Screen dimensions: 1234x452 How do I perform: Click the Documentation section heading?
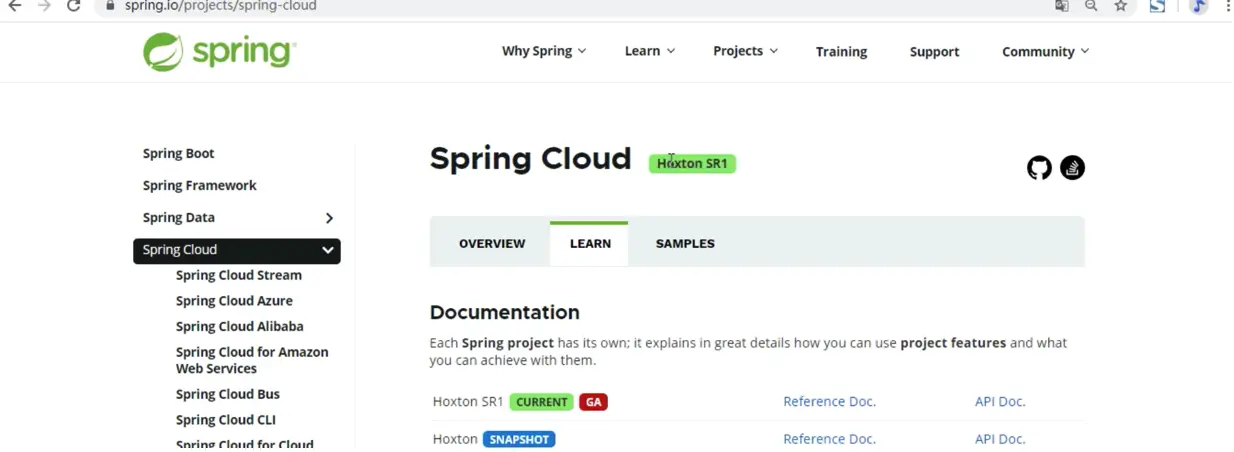pos(504,312)
